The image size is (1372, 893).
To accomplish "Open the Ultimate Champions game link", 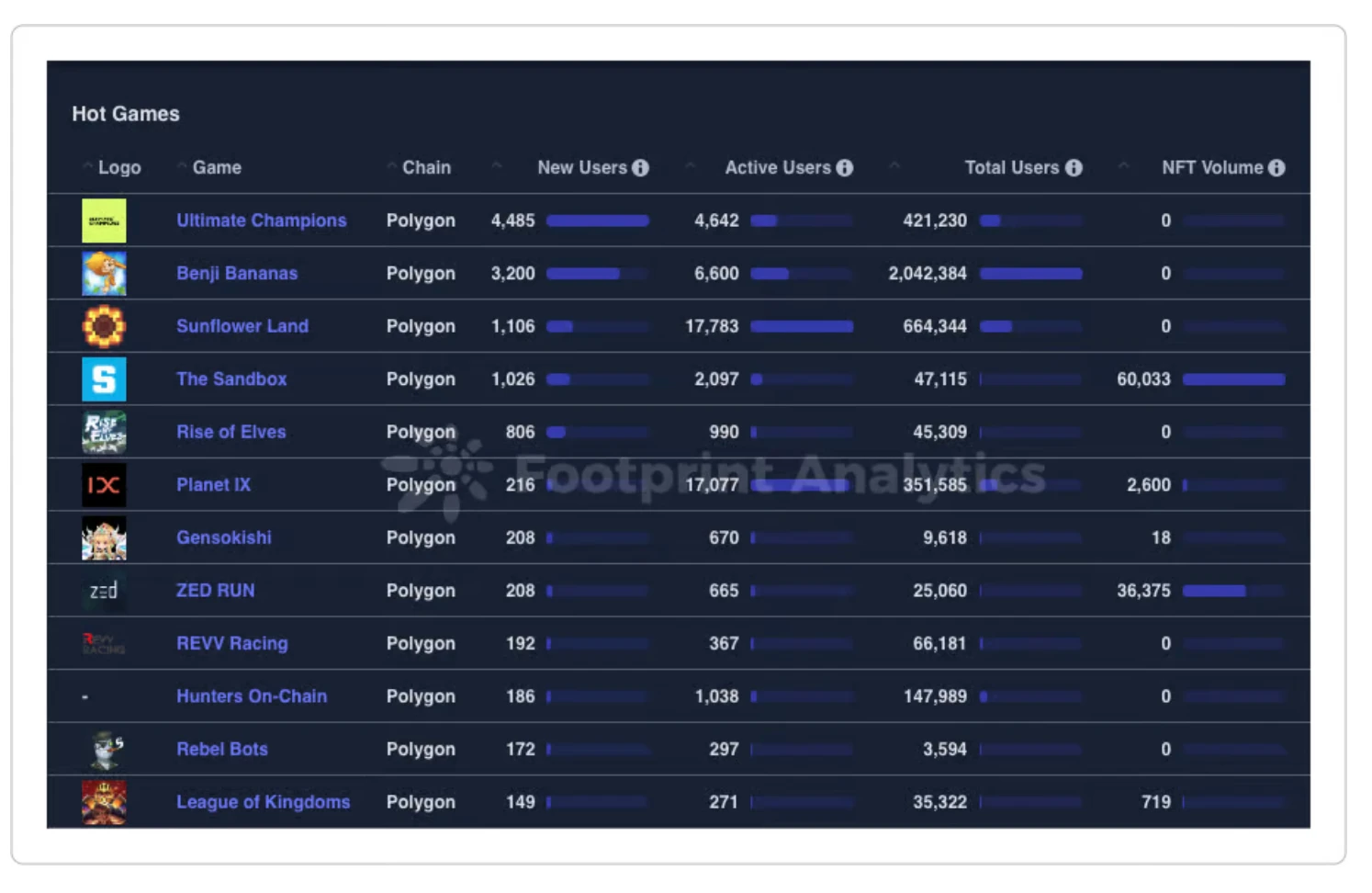I will click(262, 220).
